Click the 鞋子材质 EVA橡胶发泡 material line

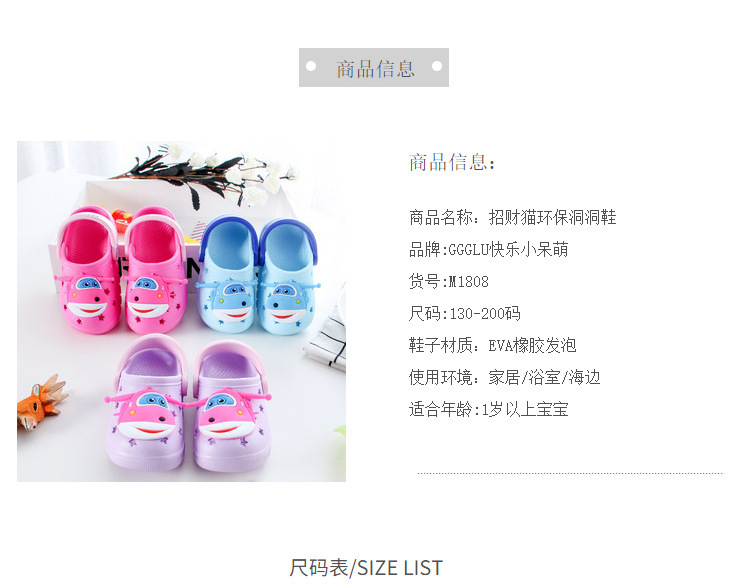(x=493, y=345)
